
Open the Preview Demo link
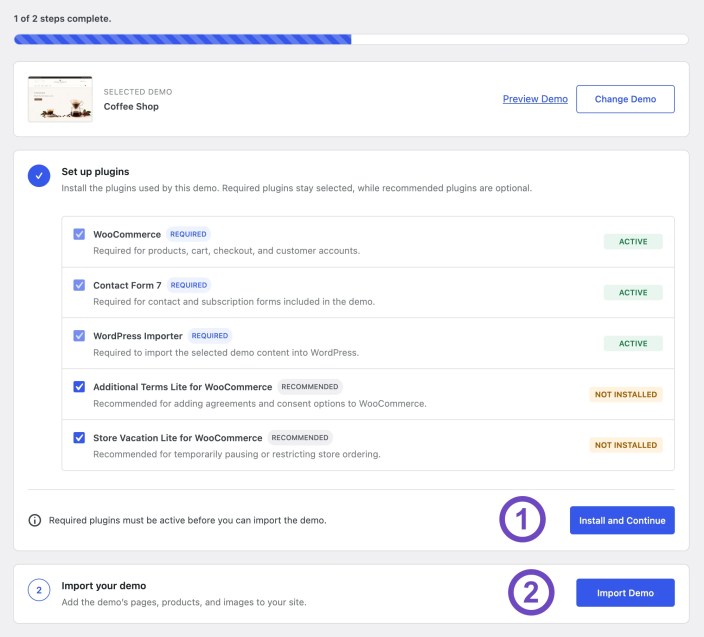click(x=535, y=99)
